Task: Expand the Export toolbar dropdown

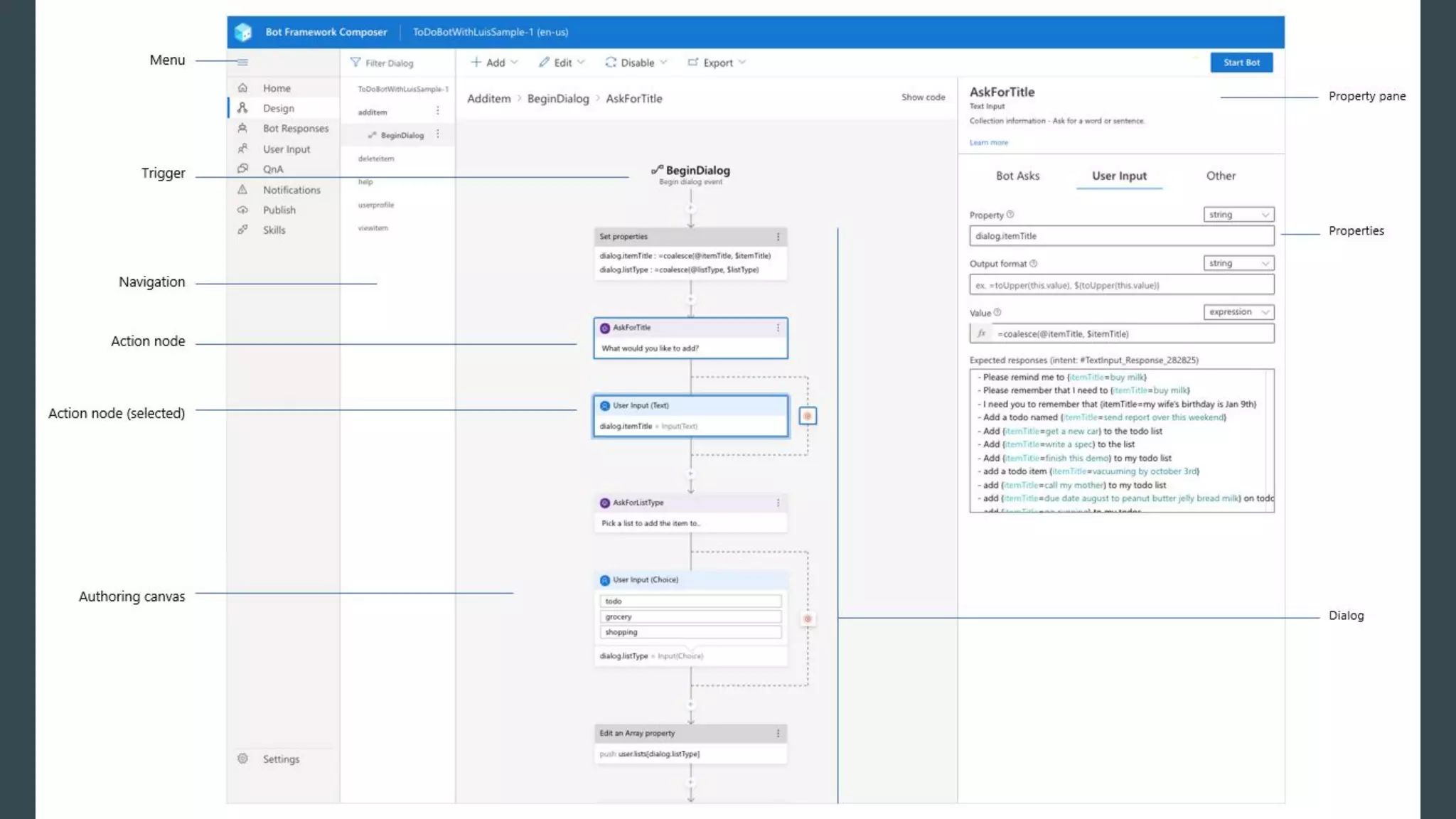Action: (x=717, y=63)
